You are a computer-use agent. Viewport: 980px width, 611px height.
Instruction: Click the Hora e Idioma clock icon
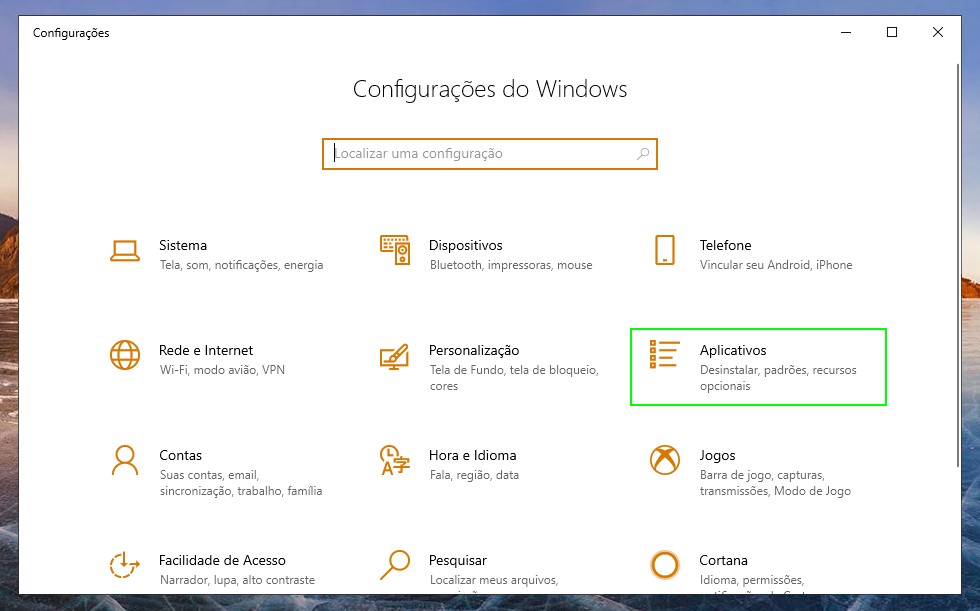tap(395, 460)
